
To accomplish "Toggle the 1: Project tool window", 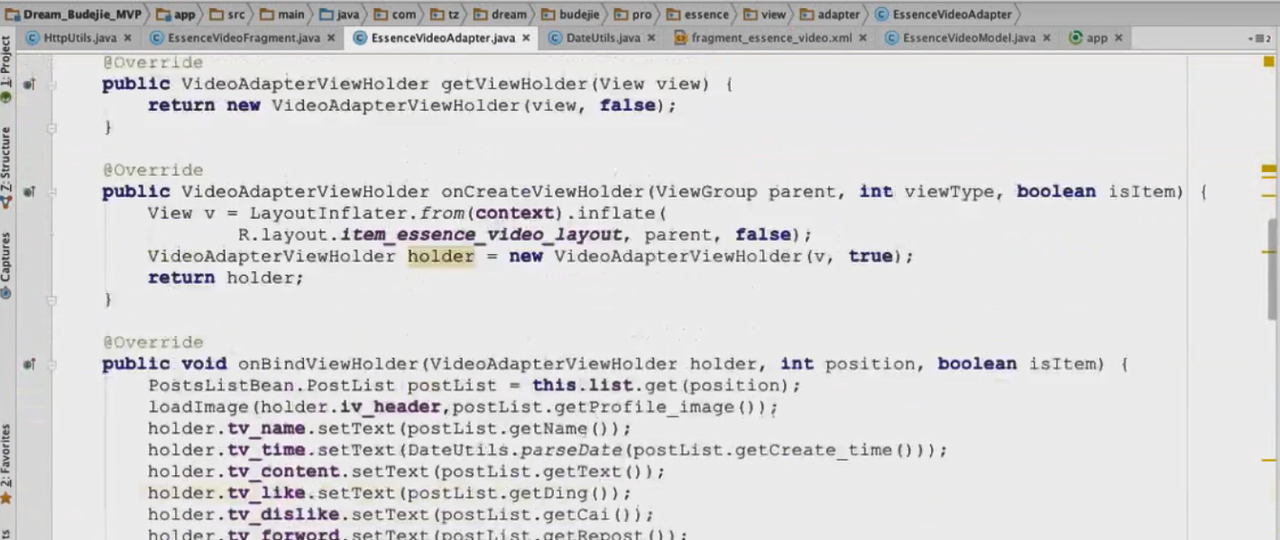I will coord(6,71).
